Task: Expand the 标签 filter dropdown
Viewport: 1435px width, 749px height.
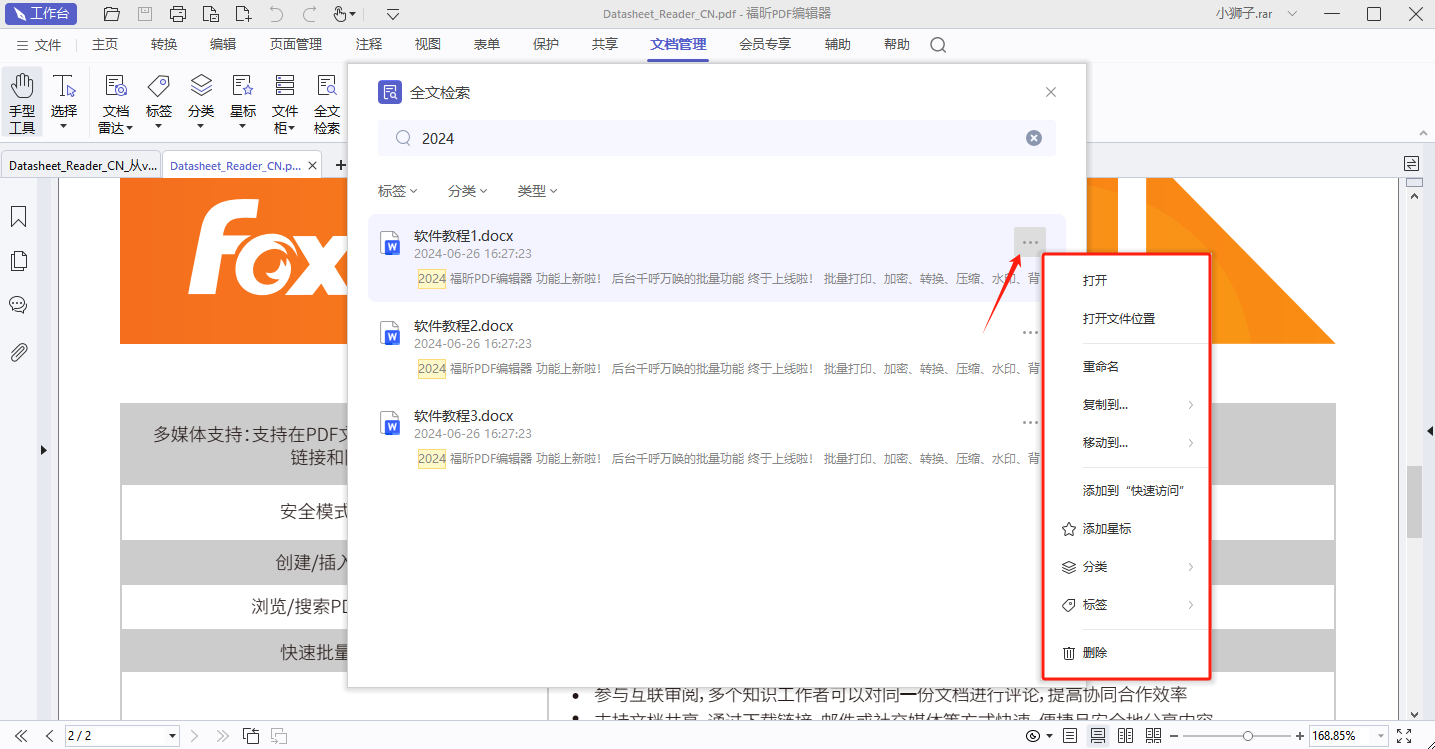Action: pos(398,191)
